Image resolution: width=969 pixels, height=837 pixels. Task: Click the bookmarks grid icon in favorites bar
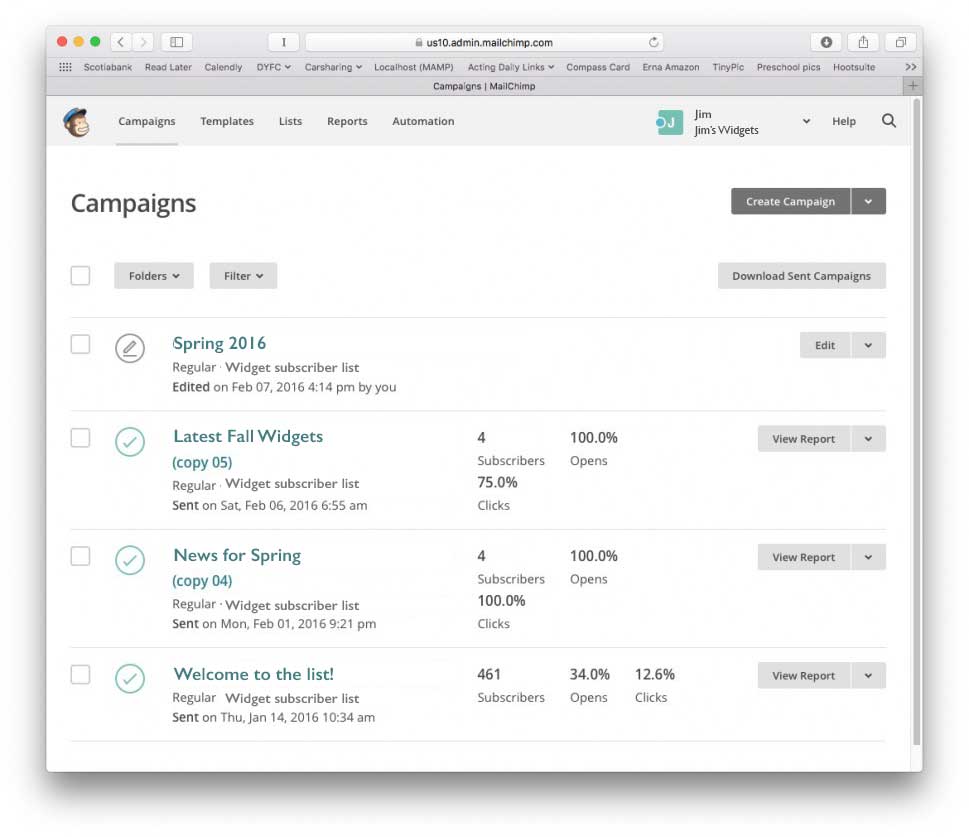(x=65, y=67)
